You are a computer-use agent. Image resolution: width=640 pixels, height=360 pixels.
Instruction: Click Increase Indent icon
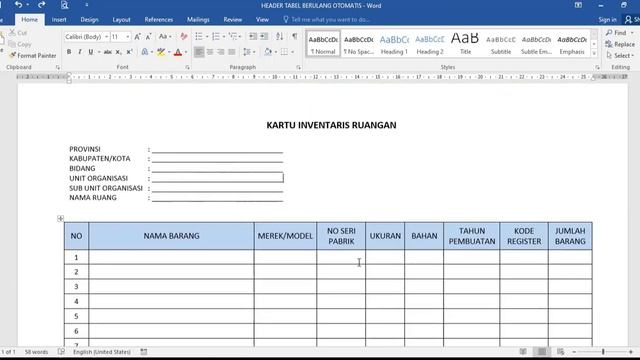click(x=264, y=37)
